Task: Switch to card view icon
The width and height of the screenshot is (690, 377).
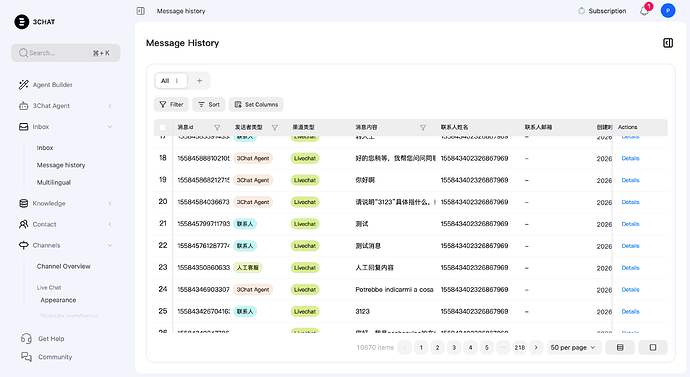Action: [x=653, y=348]
